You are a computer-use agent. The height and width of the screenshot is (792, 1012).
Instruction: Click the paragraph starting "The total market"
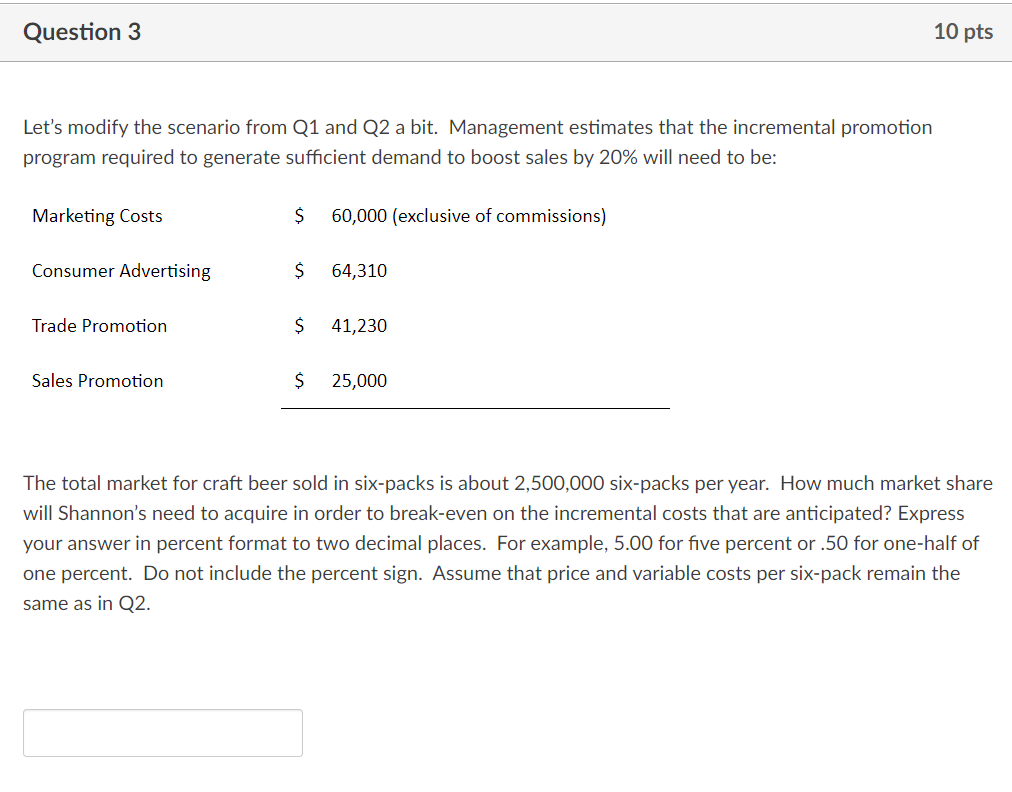pyautogui.click(x=507, y=543)
